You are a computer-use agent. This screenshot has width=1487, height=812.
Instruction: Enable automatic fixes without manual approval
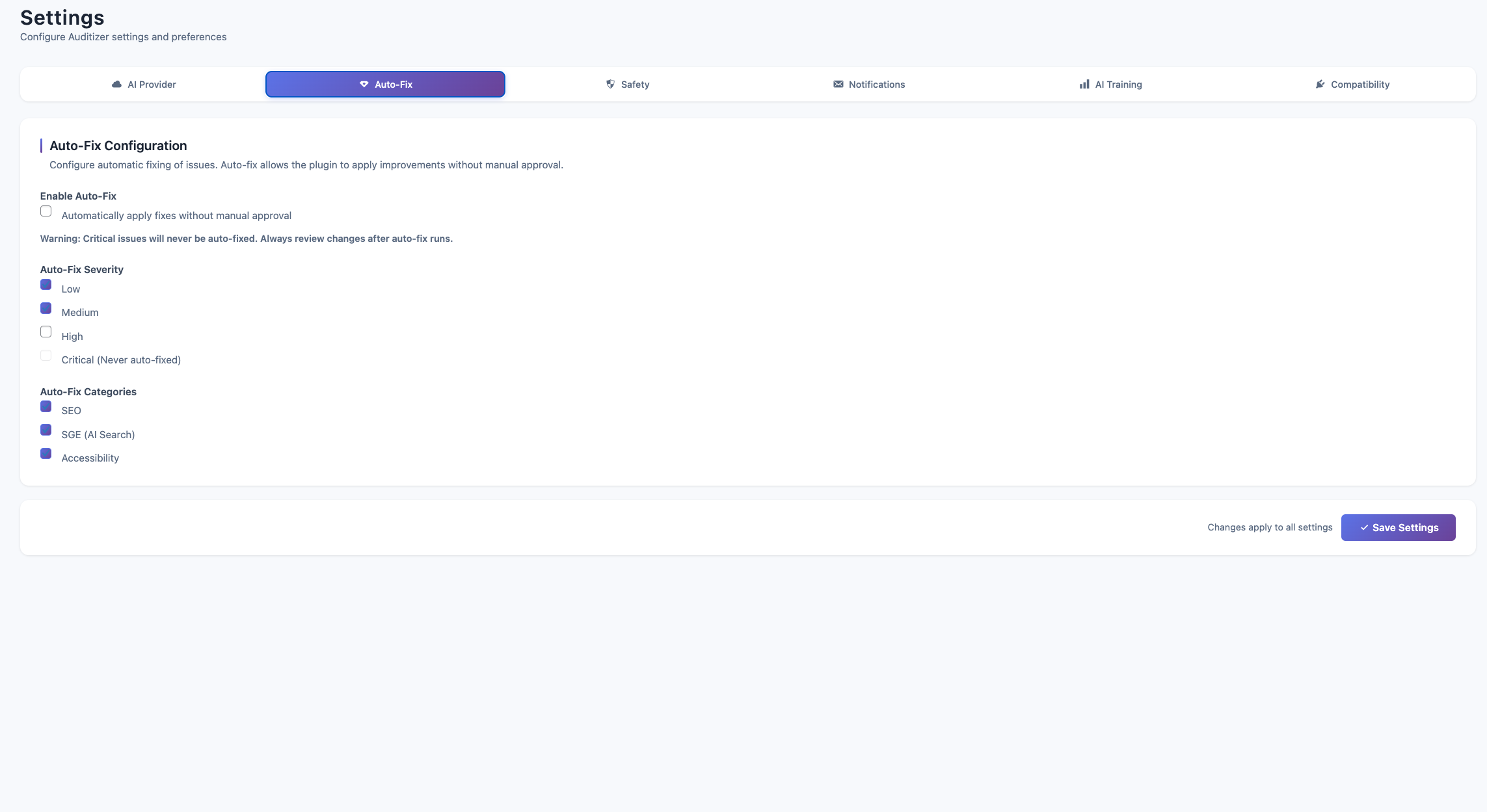point(46,211)
